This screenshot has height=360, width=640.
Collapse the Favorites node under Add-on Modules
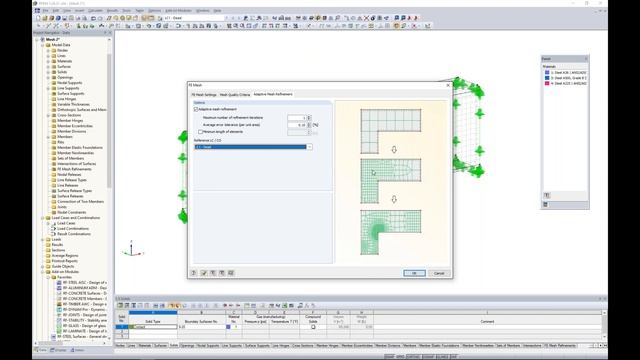point(48,277)
